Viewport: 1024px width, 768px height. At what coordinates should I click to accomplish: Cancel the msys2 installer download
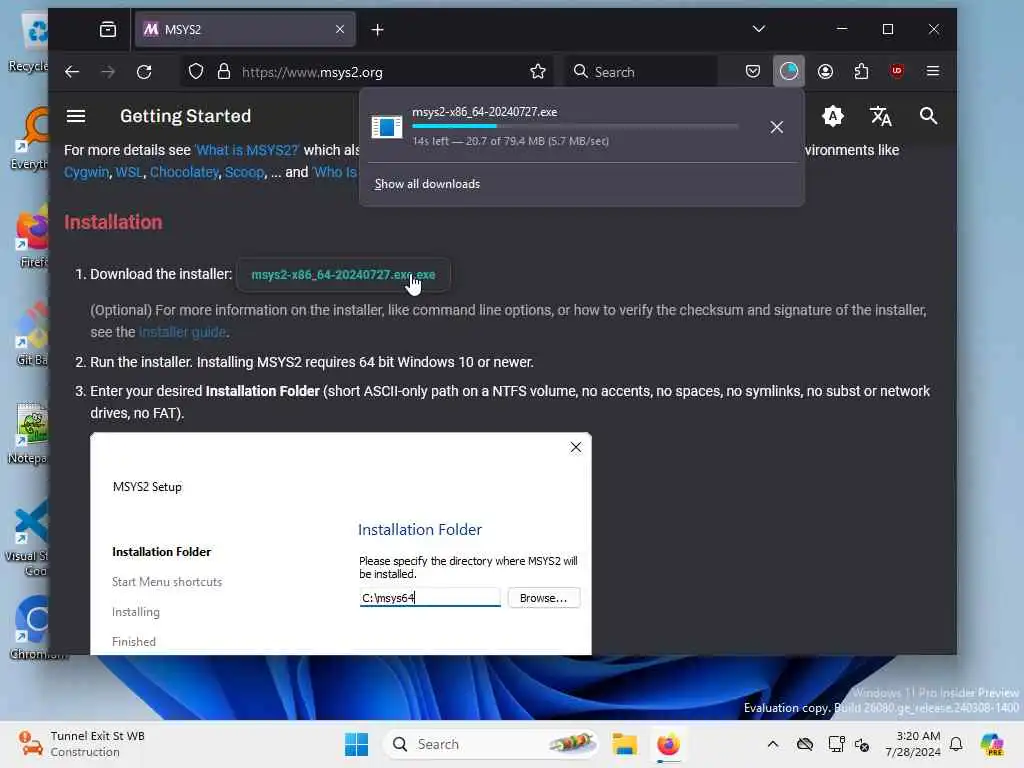click(x=776, y=127)
